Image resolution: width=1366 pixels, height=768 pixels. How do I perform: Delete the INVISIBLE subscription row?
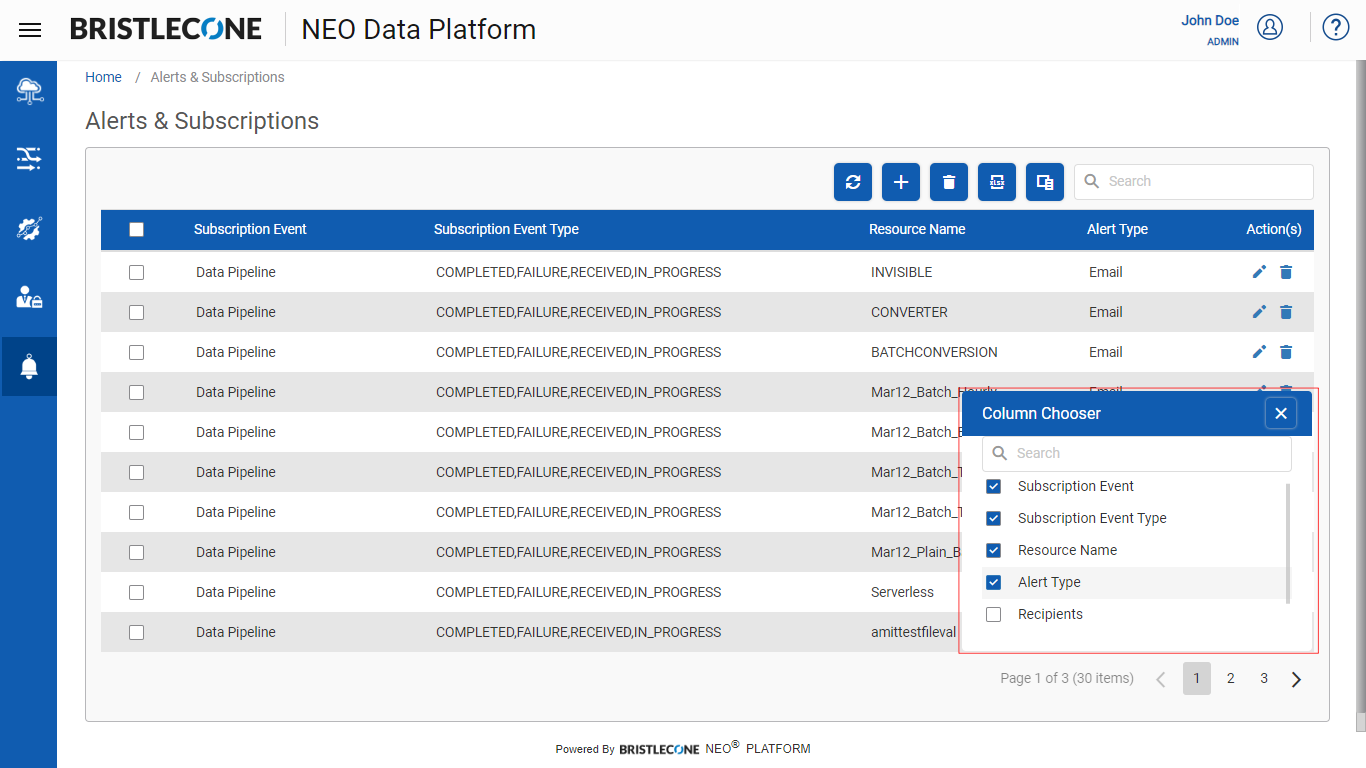[x=1286, y=272]
